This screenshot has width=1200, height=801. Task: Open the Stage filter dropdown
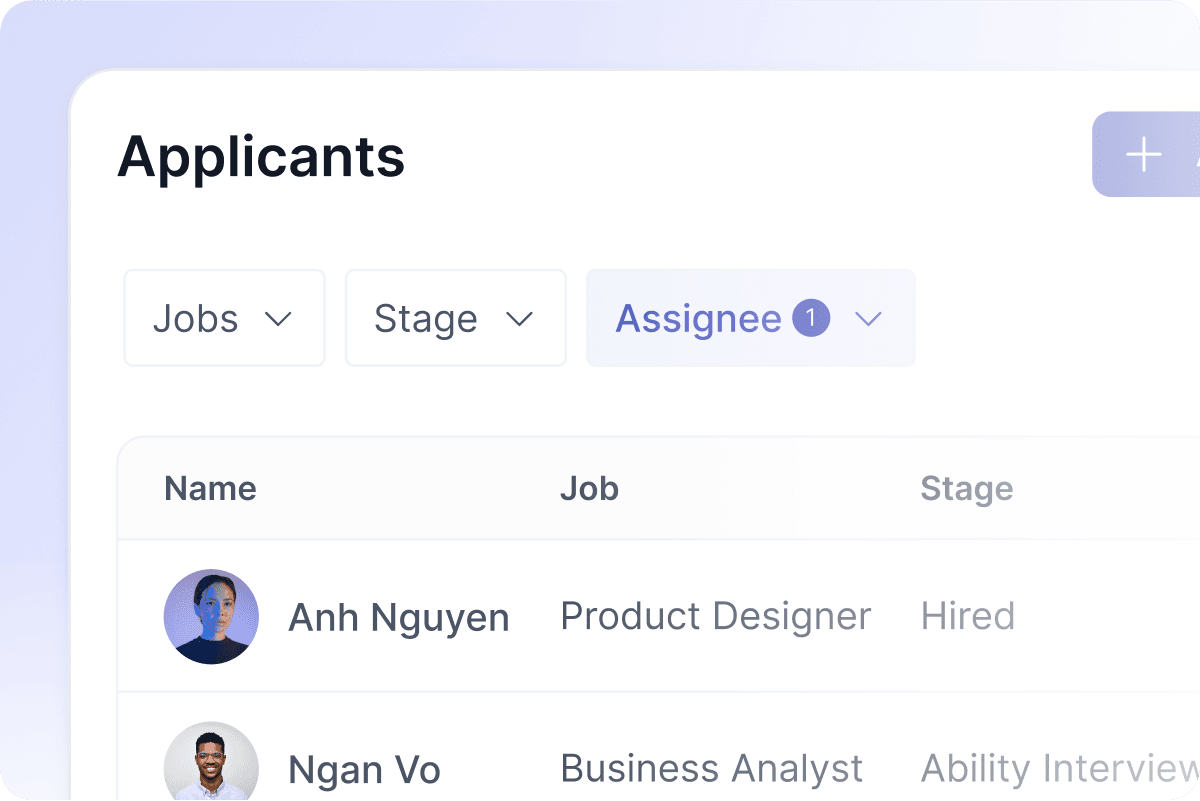pyautogui.click(x=455, y=318)
